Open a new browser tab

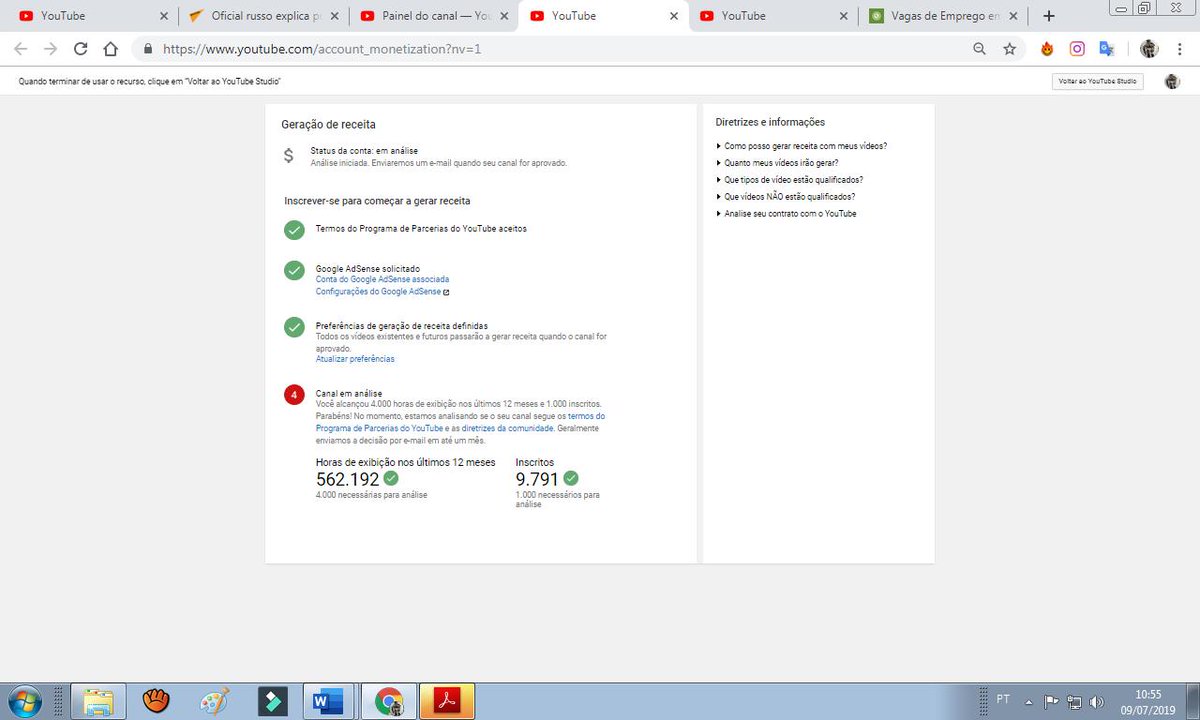(1048, 16)
